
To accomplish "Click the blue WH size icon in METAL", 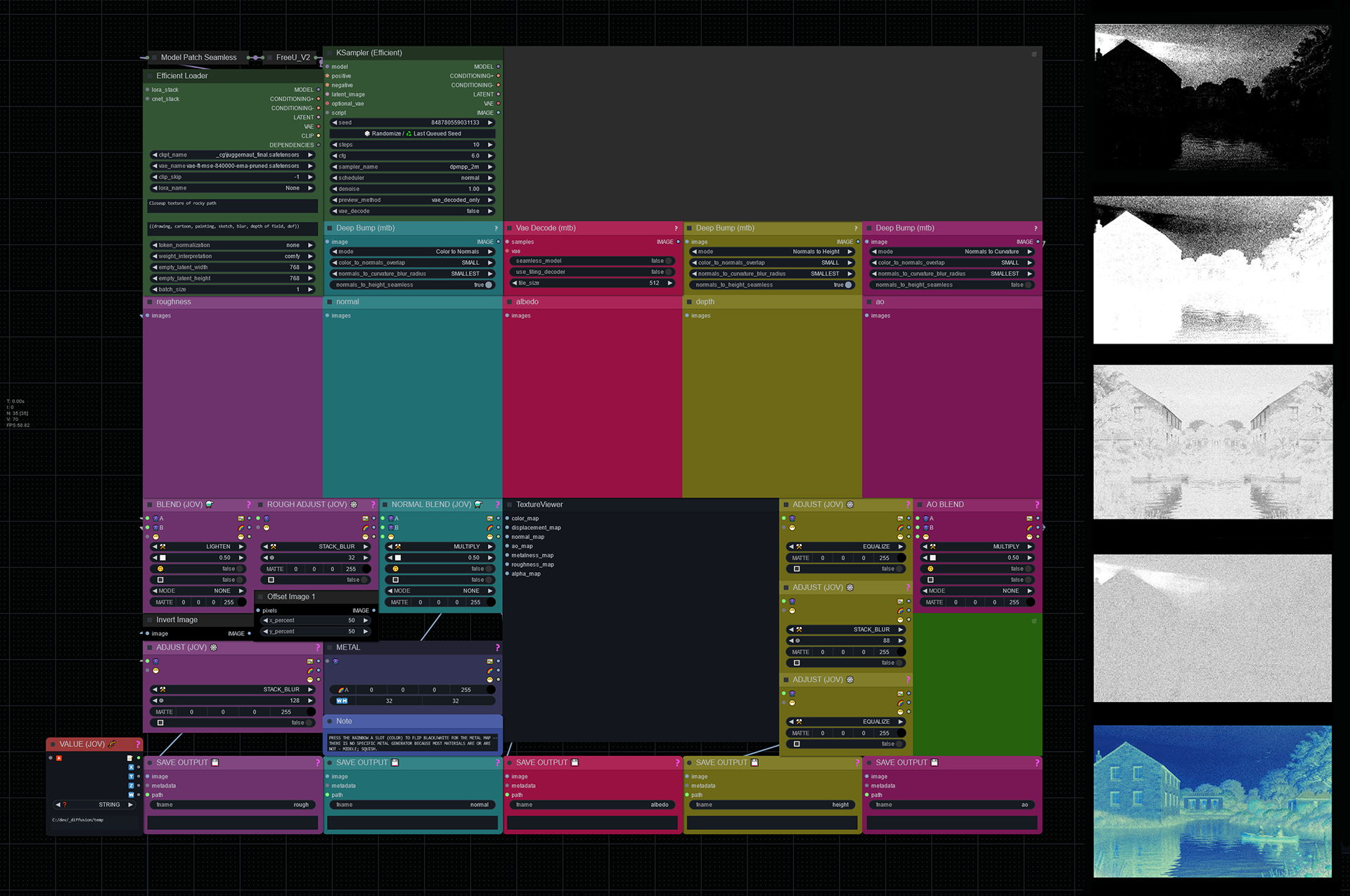I will [x=342, y=701].
